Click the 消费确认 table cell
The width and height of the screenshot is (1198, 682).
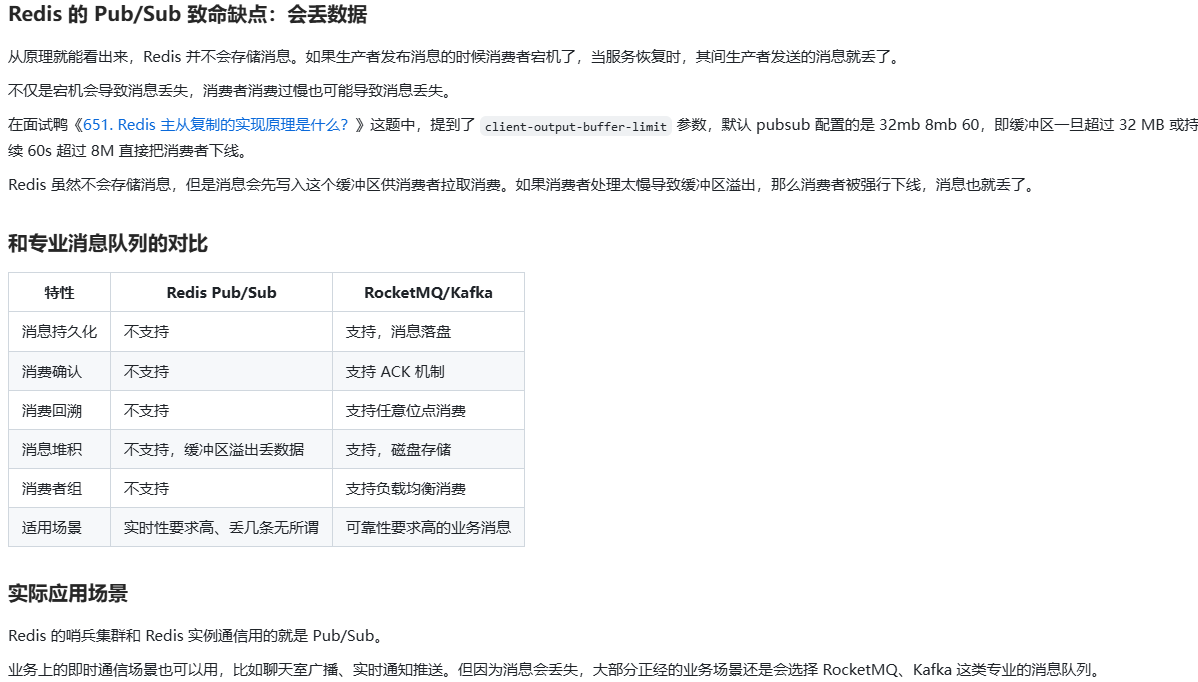point(60,371)
